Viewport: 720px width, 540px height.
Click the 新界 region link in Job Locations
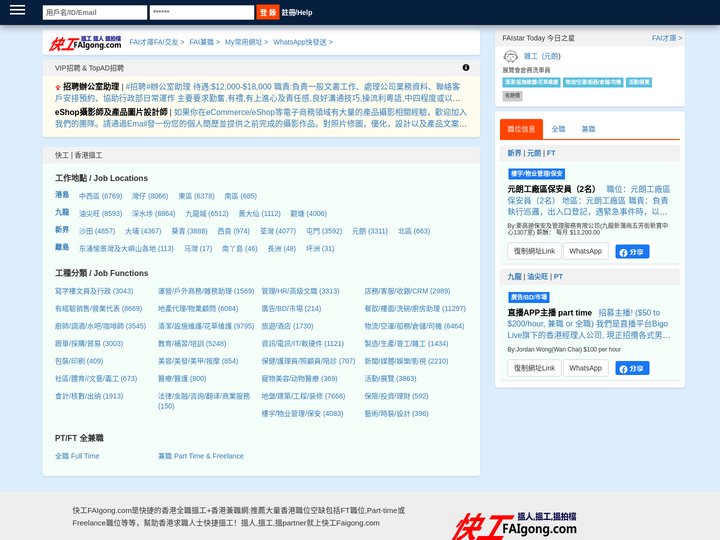coord(62,230)
